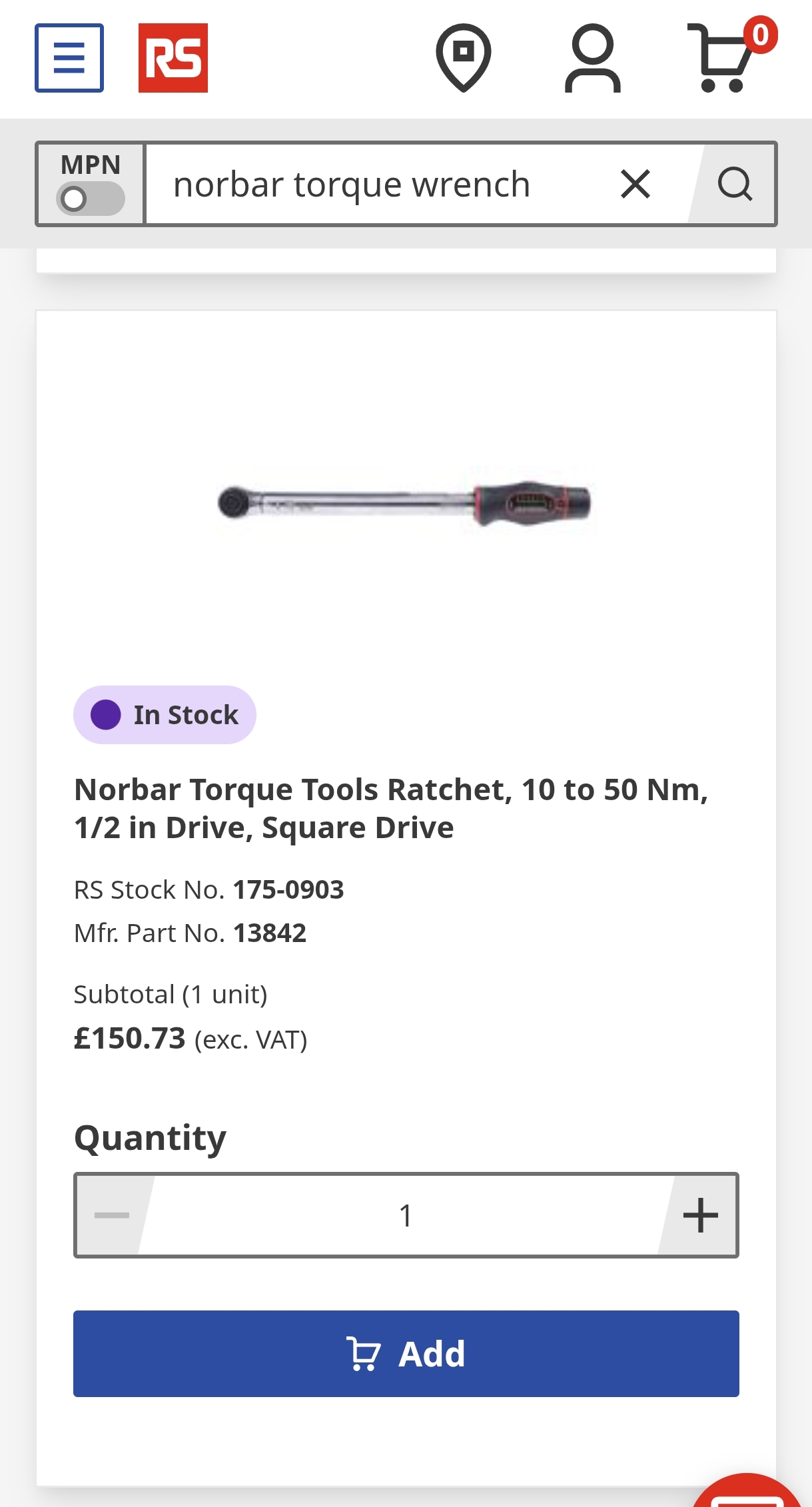Screen dimensions: 812x1507
Task: Toggle the MPN search switch
Action: (x=91, y=199)
